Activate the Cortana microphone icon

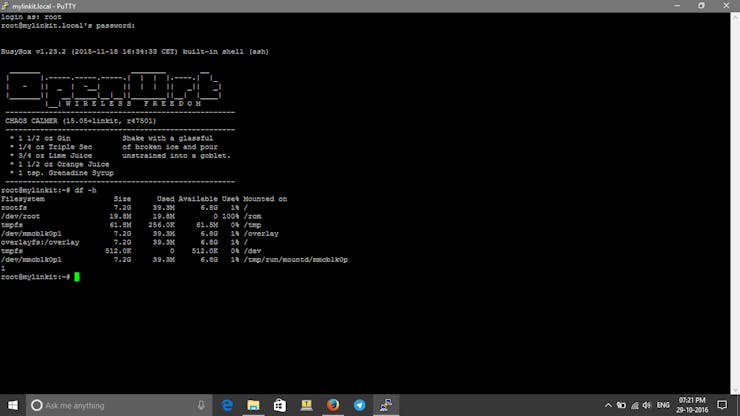201,405
